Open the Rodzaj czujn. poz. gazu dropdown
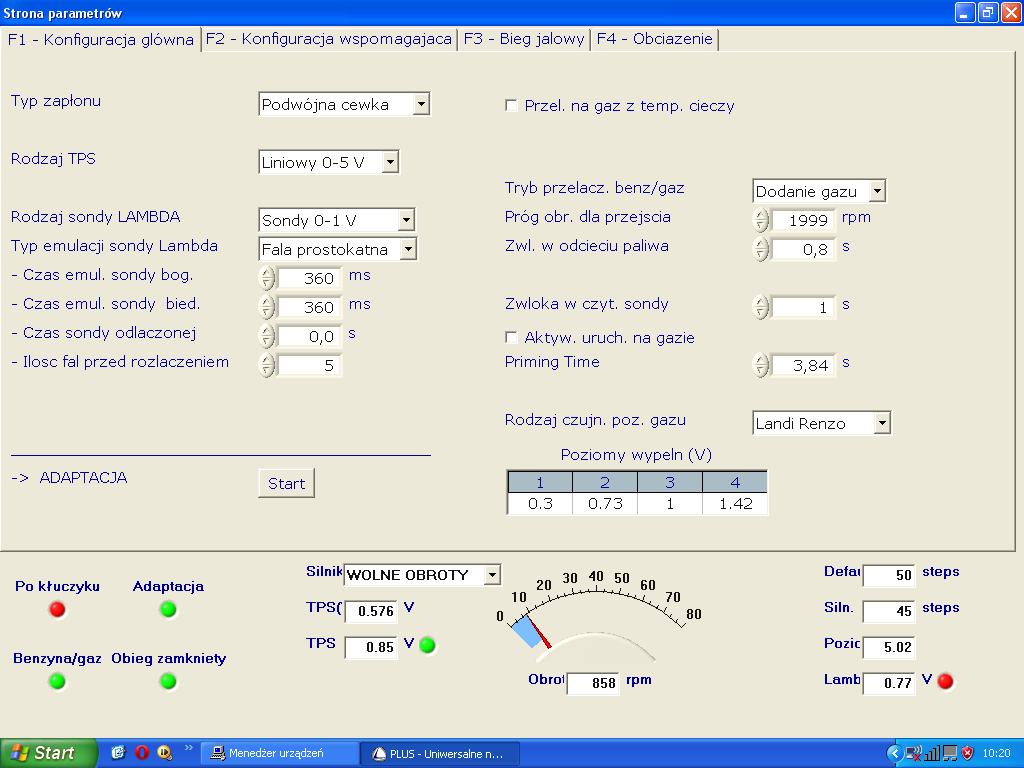 [x=881, y=423]
